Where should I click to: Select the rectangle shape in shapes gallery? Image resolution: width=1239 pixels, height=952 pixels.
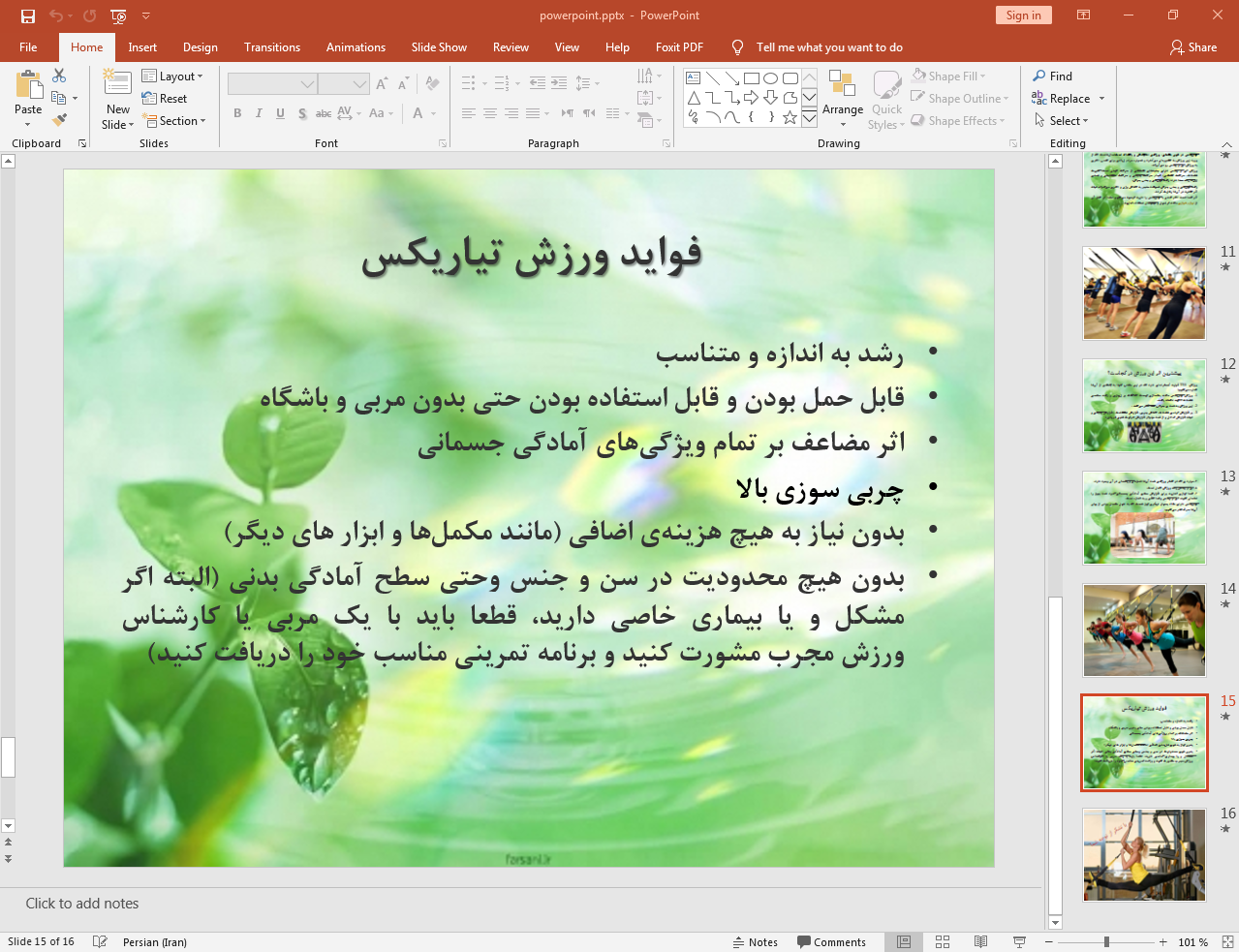[752, 78]
